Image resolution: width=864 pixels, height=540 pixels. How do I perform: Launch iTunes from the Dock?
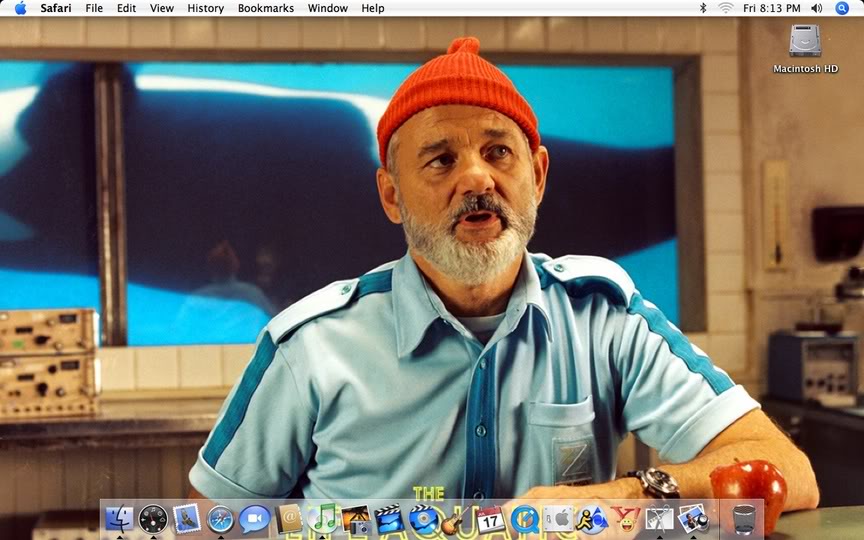pyautogui.click(x=322, y=519)
